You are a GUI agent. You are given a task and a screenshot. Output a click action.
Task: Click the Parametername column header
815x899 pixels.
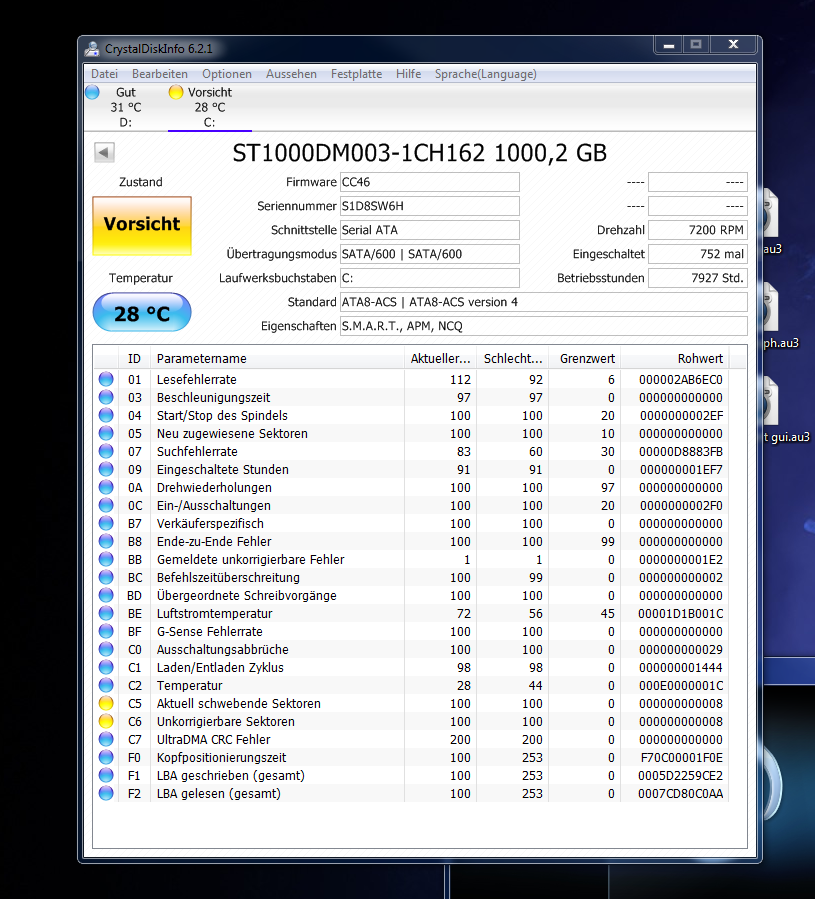coord(277,358)
